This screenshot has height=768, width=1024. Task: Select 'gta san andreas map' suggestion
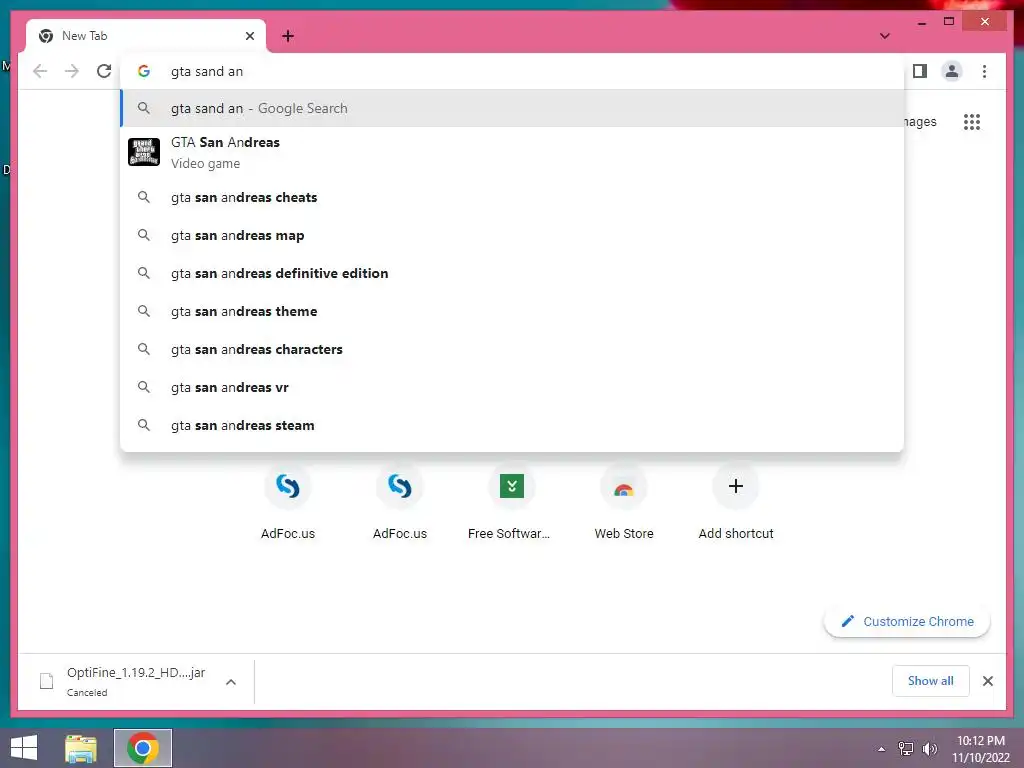click(x=512, y=235)
